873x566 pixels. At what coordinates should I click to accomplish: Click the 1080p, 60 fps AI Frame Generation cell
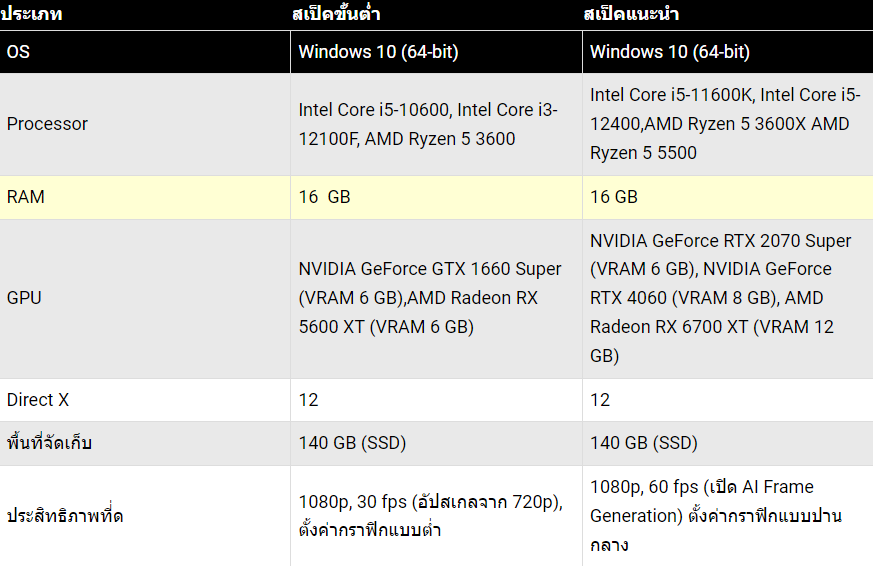pos(728,516)
